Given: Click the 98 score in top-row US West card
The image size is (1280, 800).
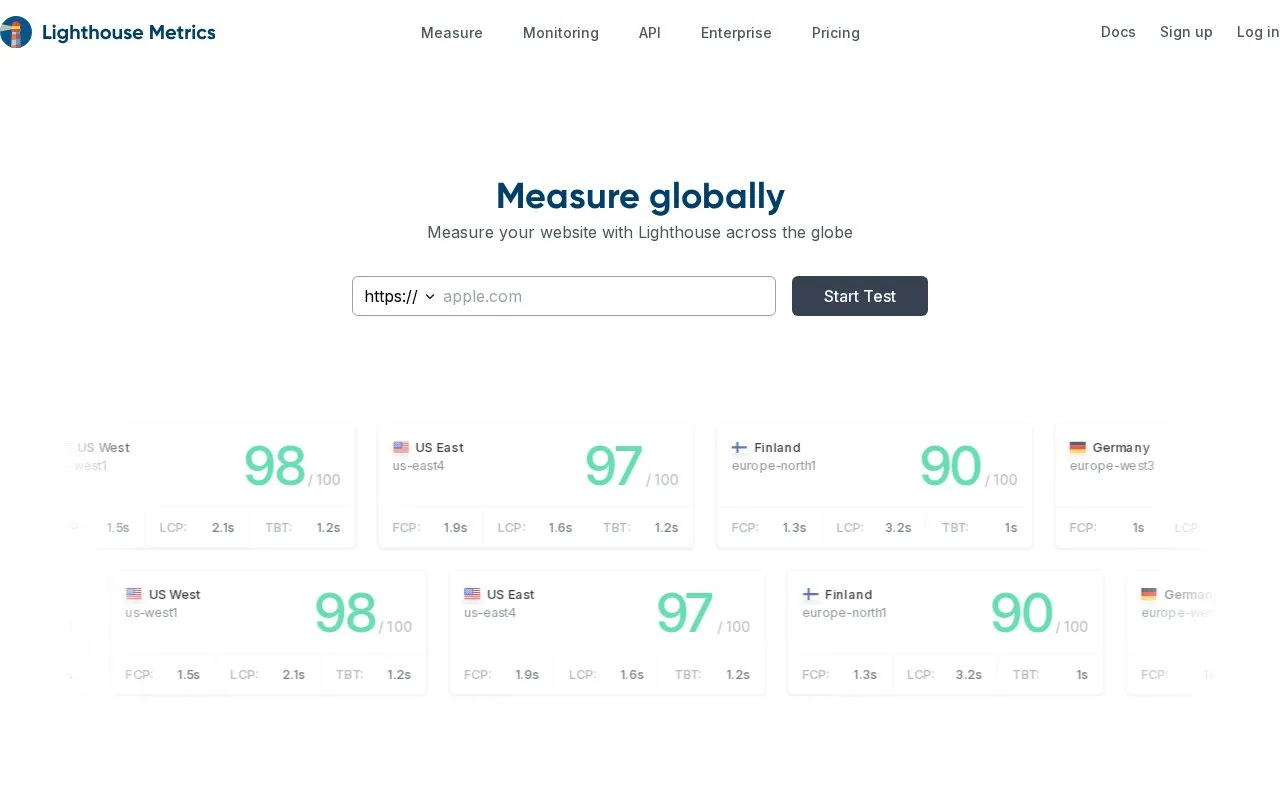Looking at the screenshot, I should tap(274, 466).
